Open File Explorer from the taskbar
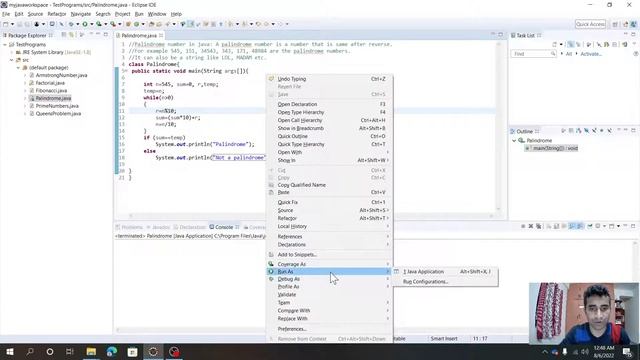The height and width of the screenshot is (360, 640). [91, 352]
